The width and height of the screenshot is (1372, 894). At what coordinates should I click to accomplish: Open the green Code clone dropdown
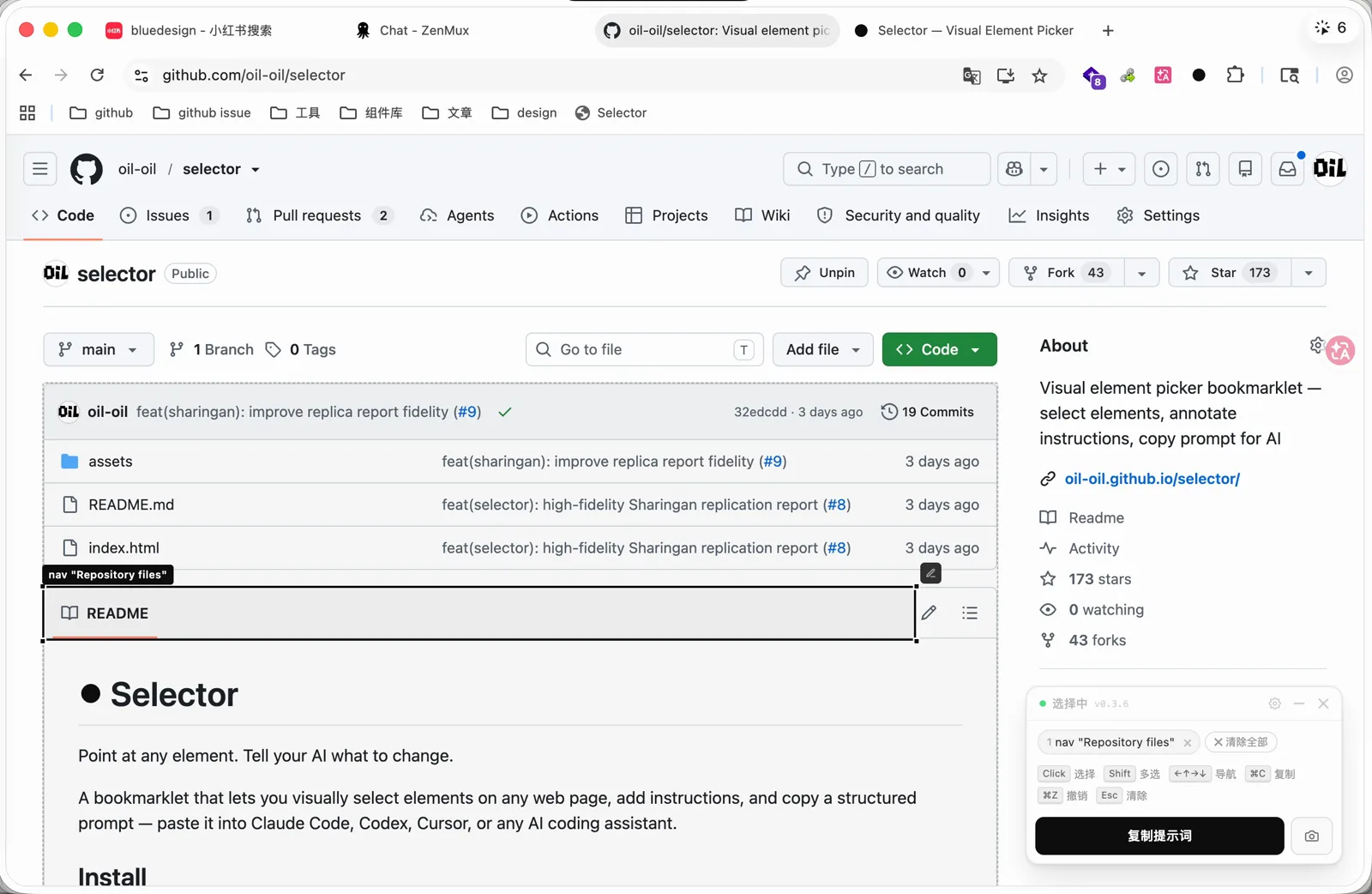pyautogui.click(x=940, y=349)
